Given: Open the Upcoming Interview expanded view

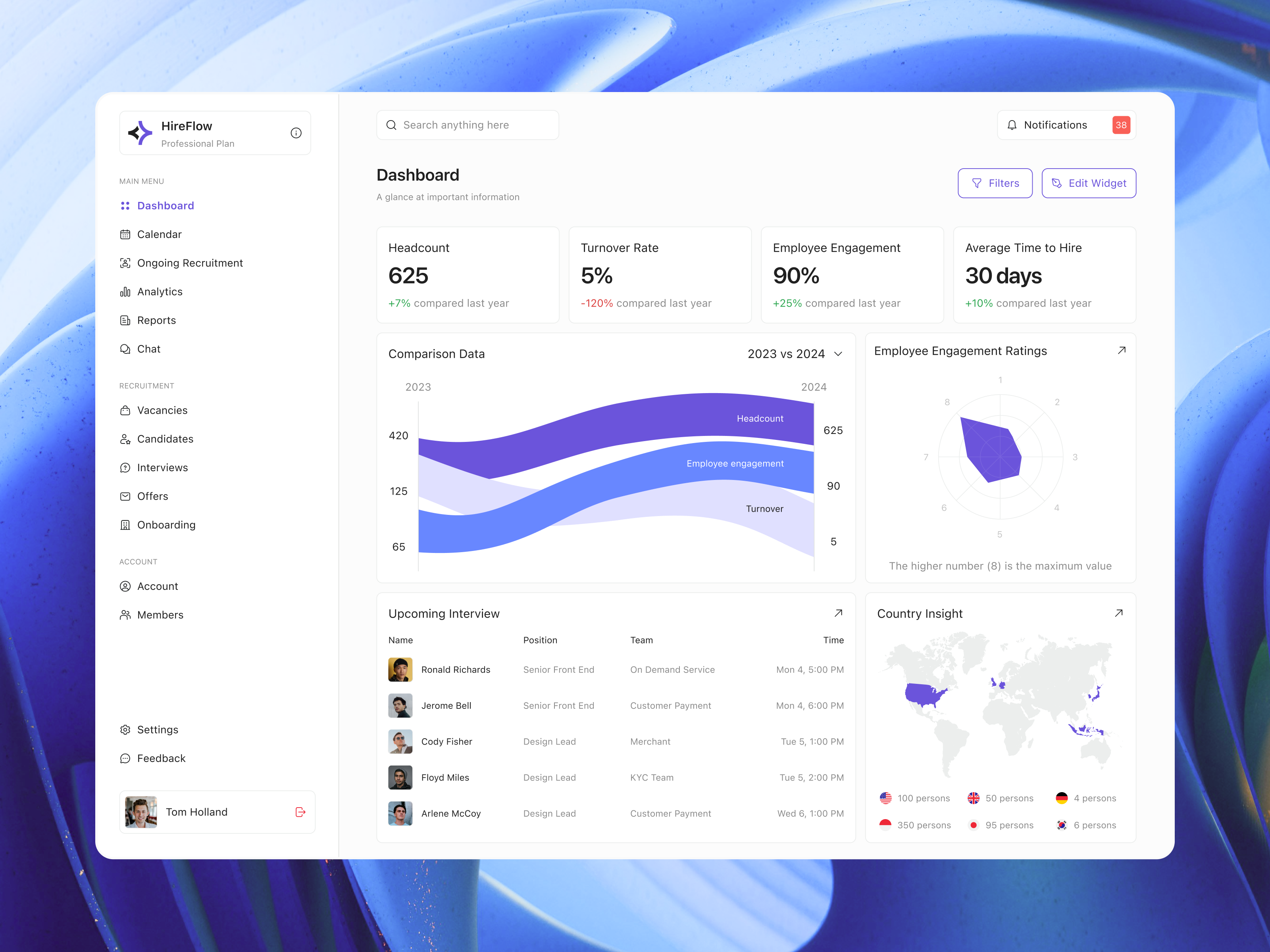Looking at the screenshot, I should [839, 613].
